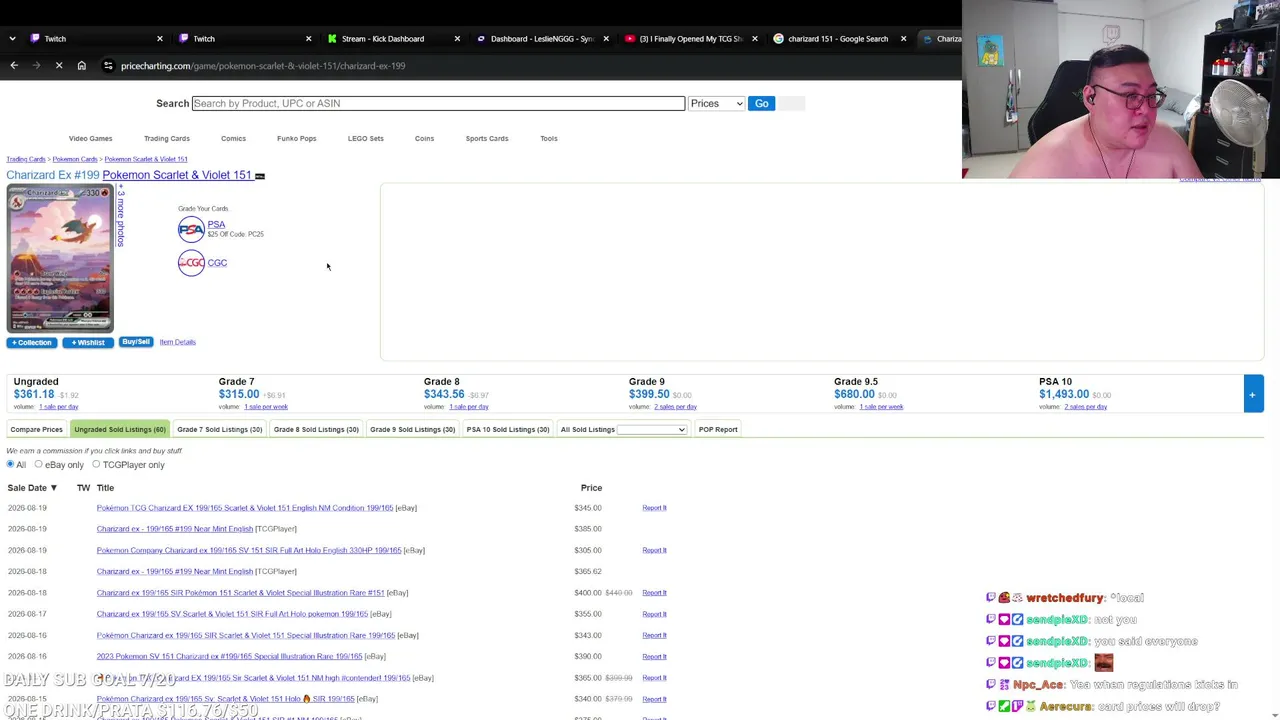Click the Go search button
The width and height of the screenshot is (1280, 720).
click(x=762, y=103)
